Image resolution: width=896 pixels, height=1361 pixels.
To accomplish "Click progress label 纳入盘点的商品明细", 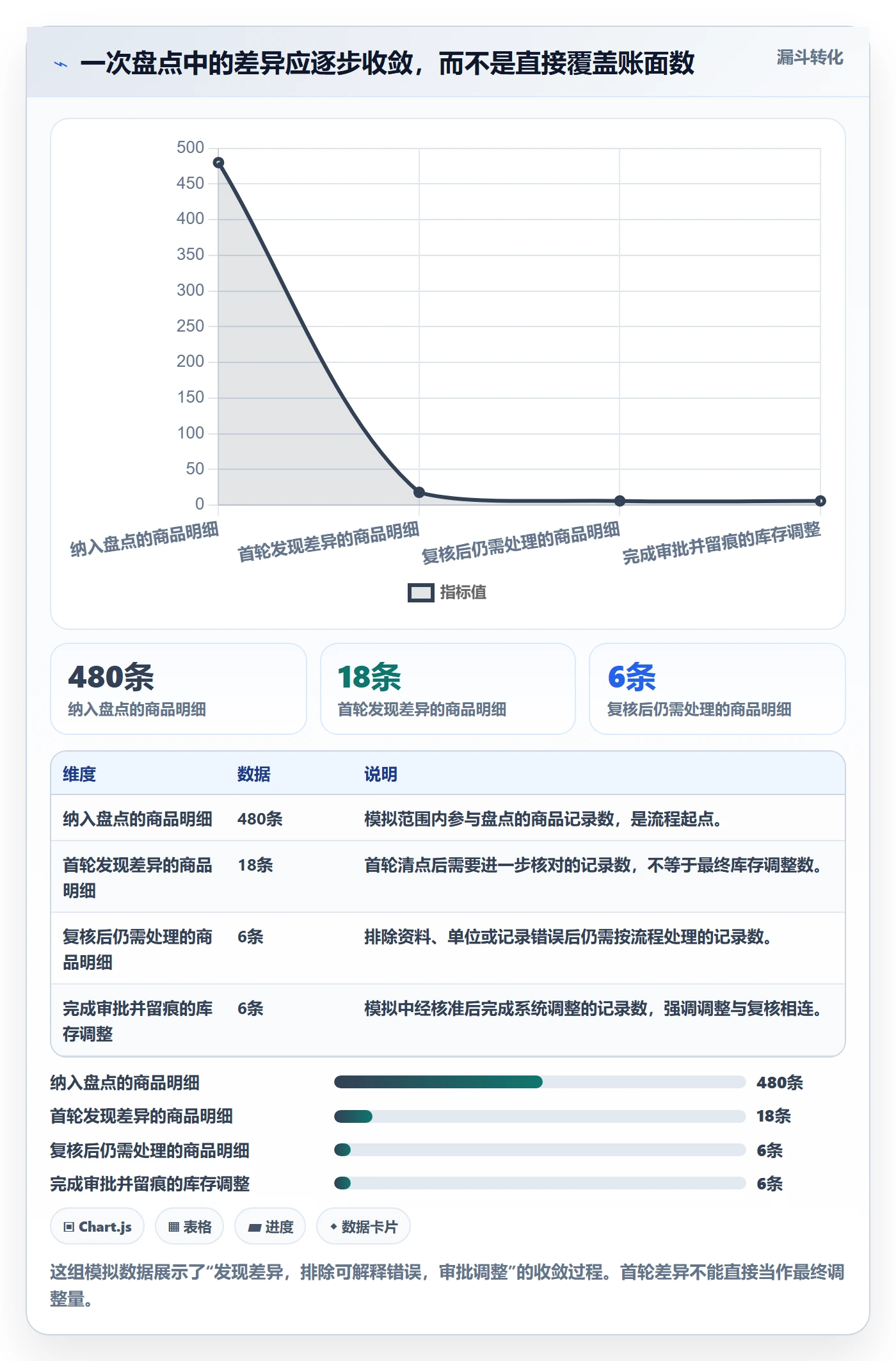I will [x=125, y=1083].
